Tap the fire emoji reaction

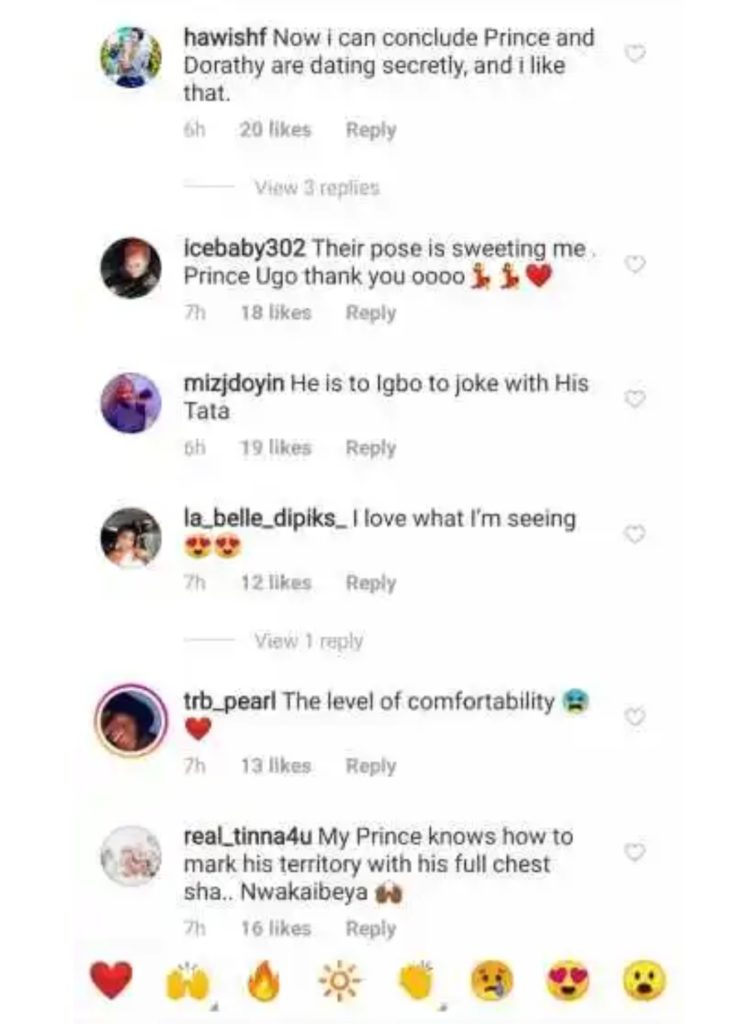click(x=264, y=981)
